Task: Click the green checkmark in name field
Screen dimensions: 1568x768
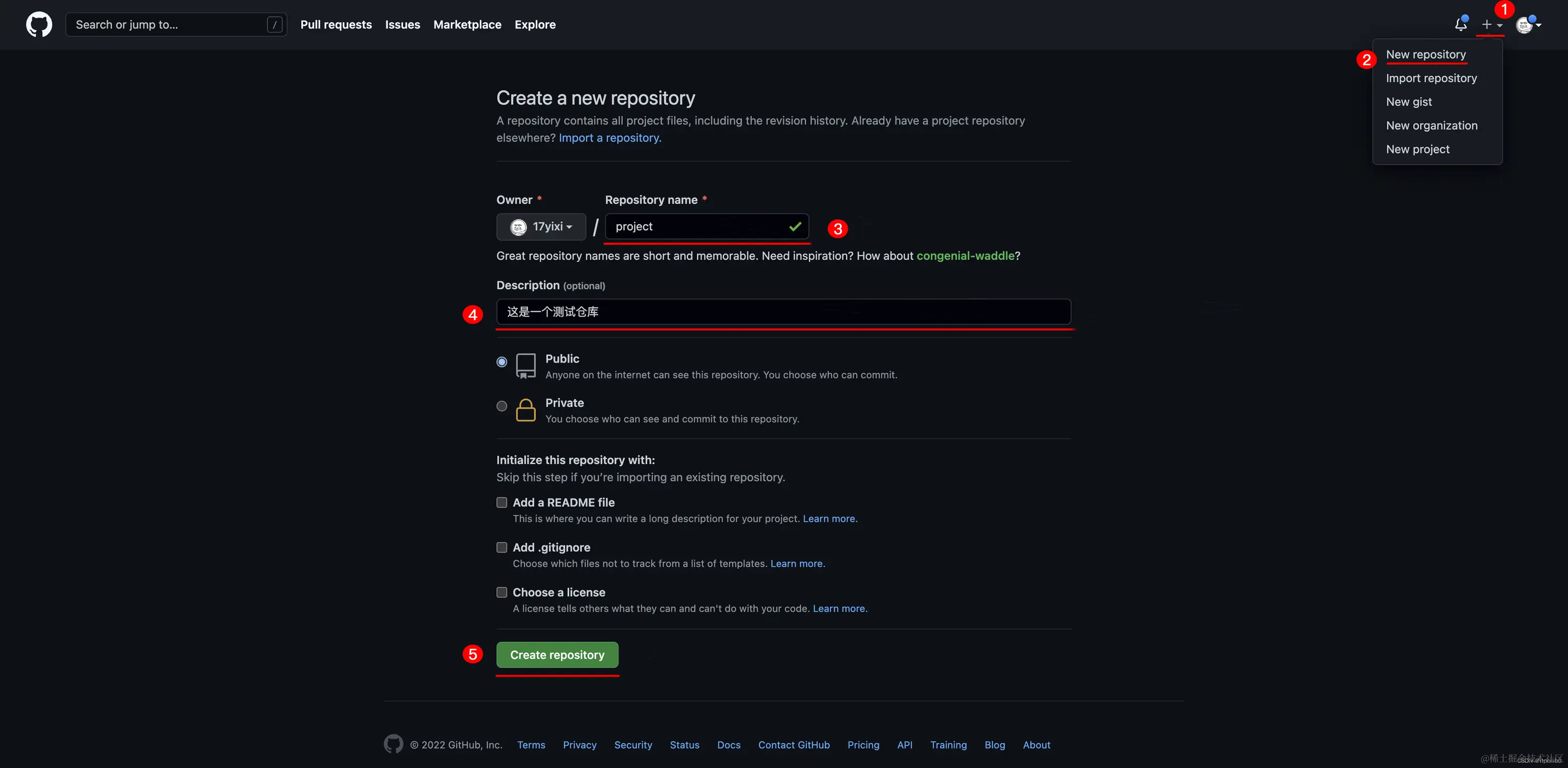Action: pos(794,227)
